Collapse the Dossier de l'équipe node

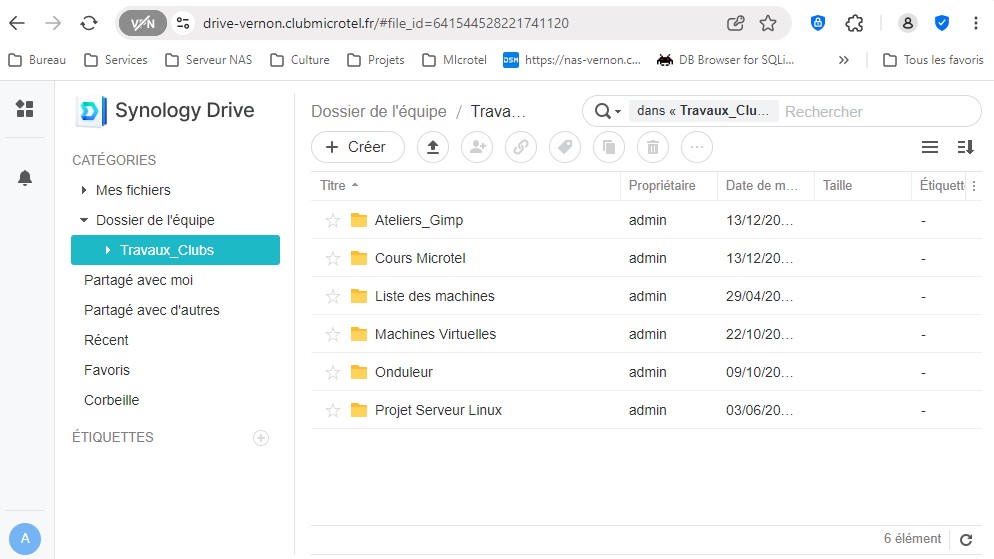(84, 220)
